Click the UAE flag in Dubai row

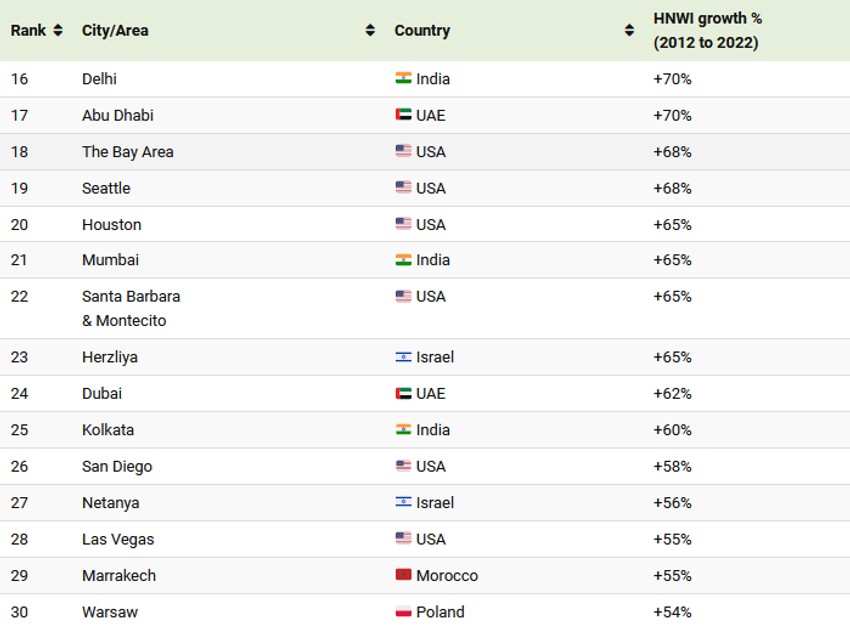[x=403, y=393]
